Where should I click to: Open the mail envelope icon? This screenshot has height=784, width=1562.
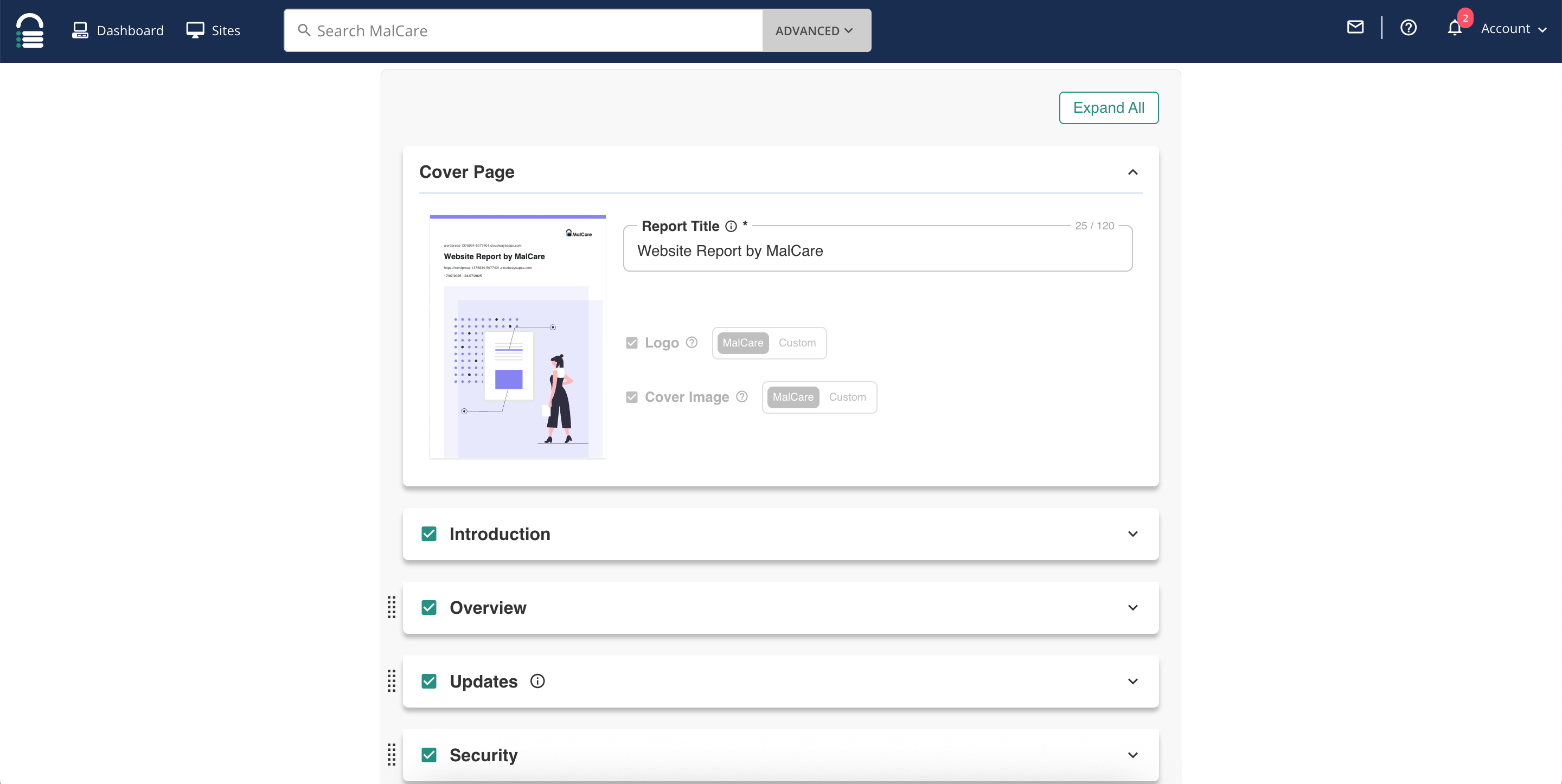[1355, 28]
